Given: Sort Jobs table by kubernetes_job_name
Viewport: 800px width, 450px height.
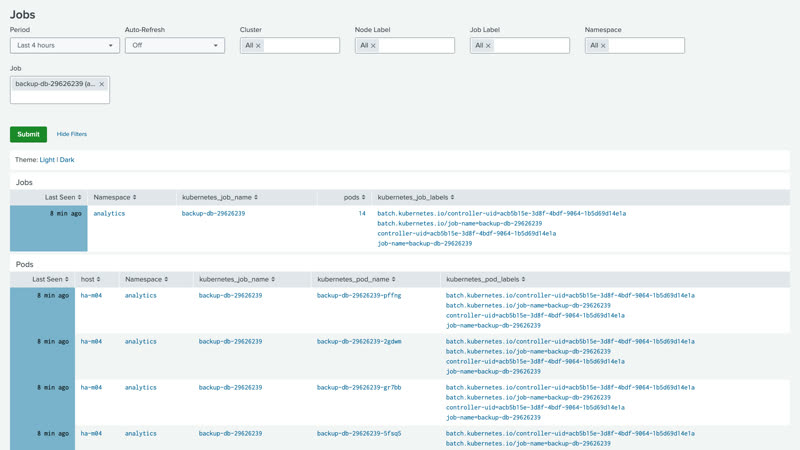Looking at the screenshot, I should [220, 197].
